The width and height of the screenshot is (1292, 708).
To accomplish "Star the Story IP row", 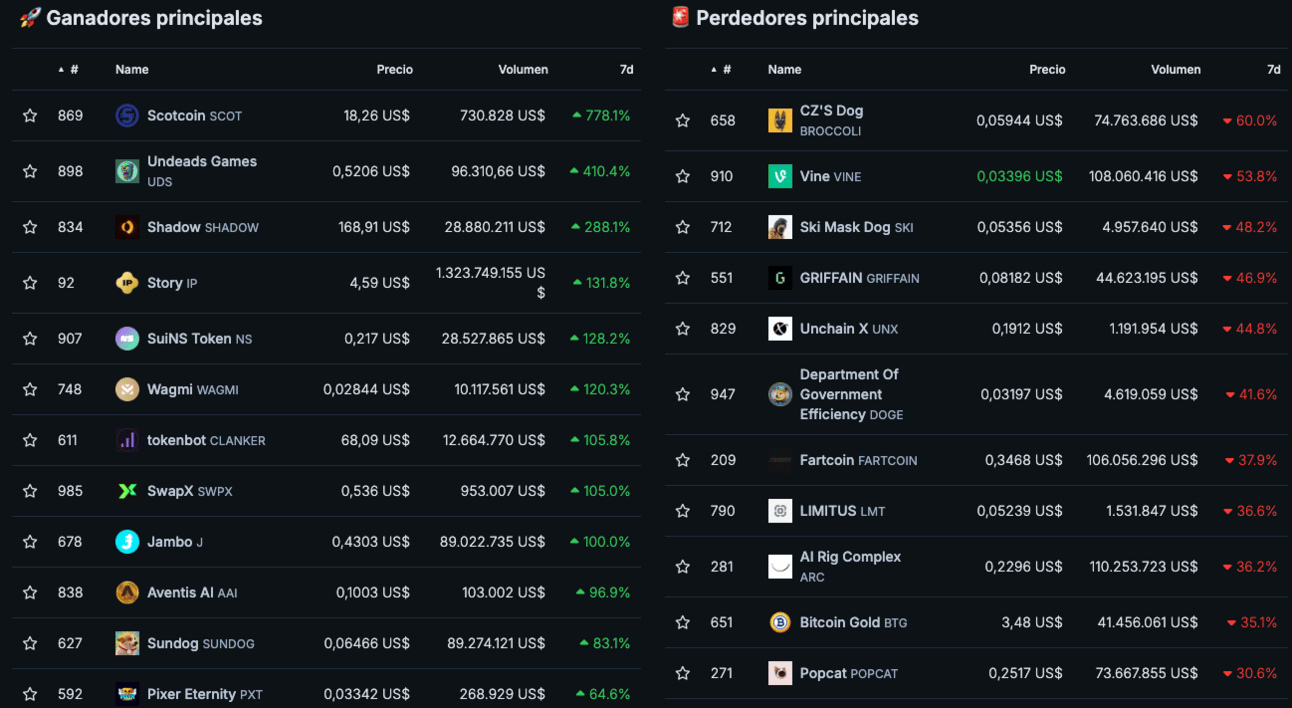I will pos(30,283).
